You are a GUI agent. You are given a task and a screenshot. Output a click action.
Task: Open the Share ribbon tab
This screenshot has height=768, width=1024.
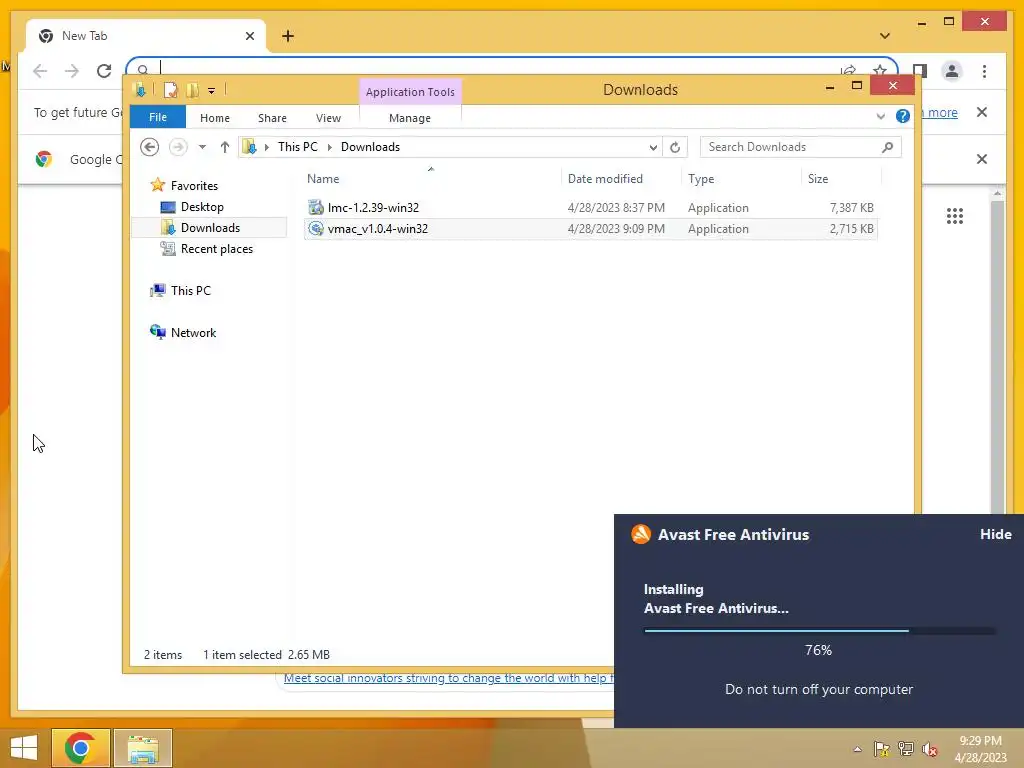[272, 118]
